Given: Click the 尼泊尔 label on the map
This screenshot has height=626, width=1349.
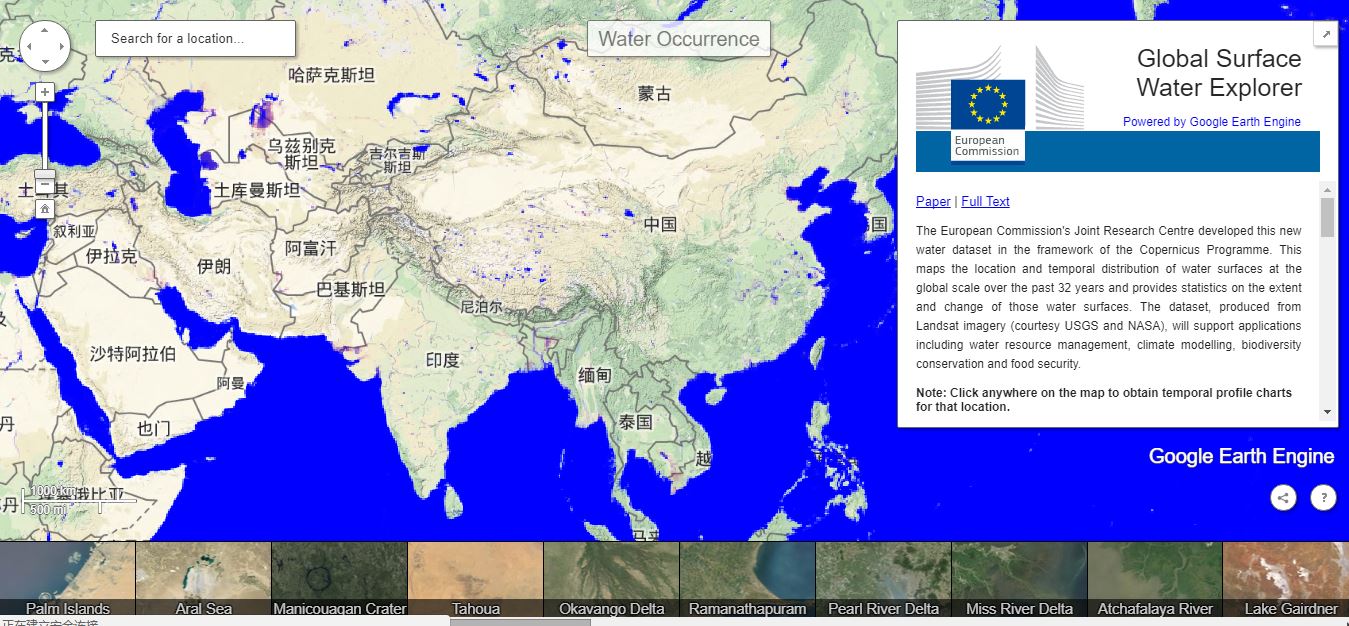Looking at the screenshot, I should [481, 307].
